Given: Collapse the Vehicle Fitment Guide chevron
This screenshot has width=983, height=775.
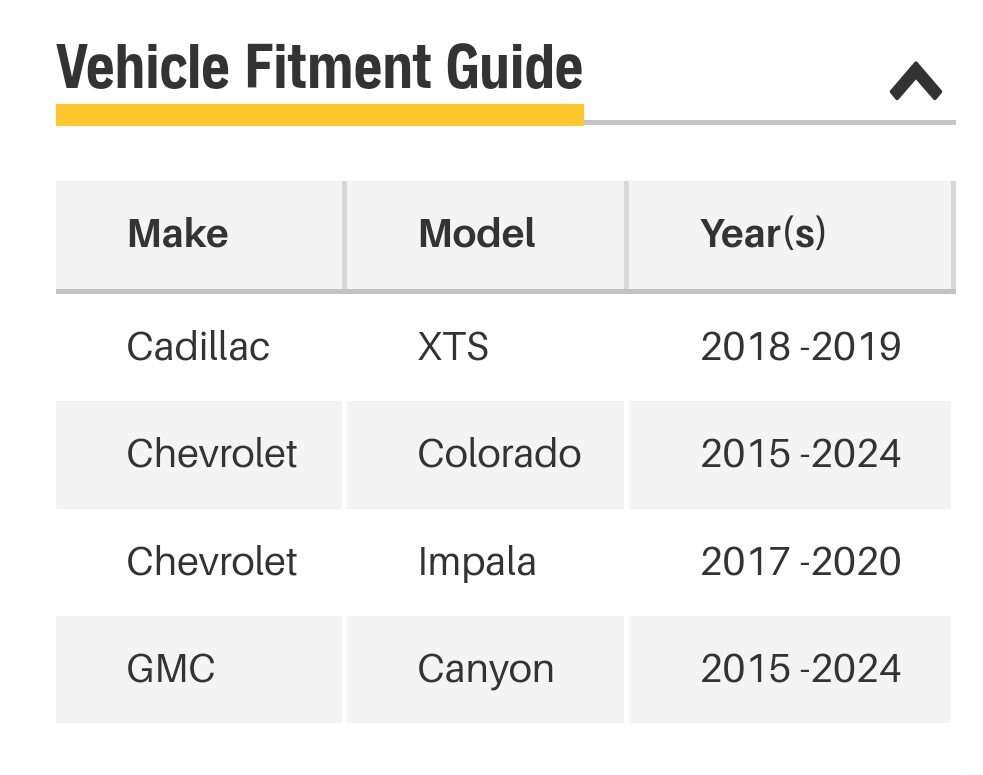Looking at the screenshot, I should click(915, 82).
